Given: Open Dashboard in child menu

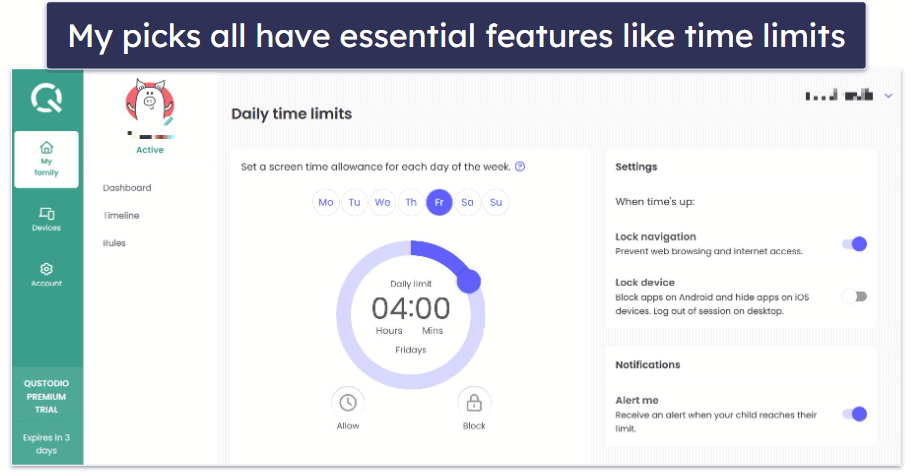Looking at the screenshot, I should [x=127, y=188].
